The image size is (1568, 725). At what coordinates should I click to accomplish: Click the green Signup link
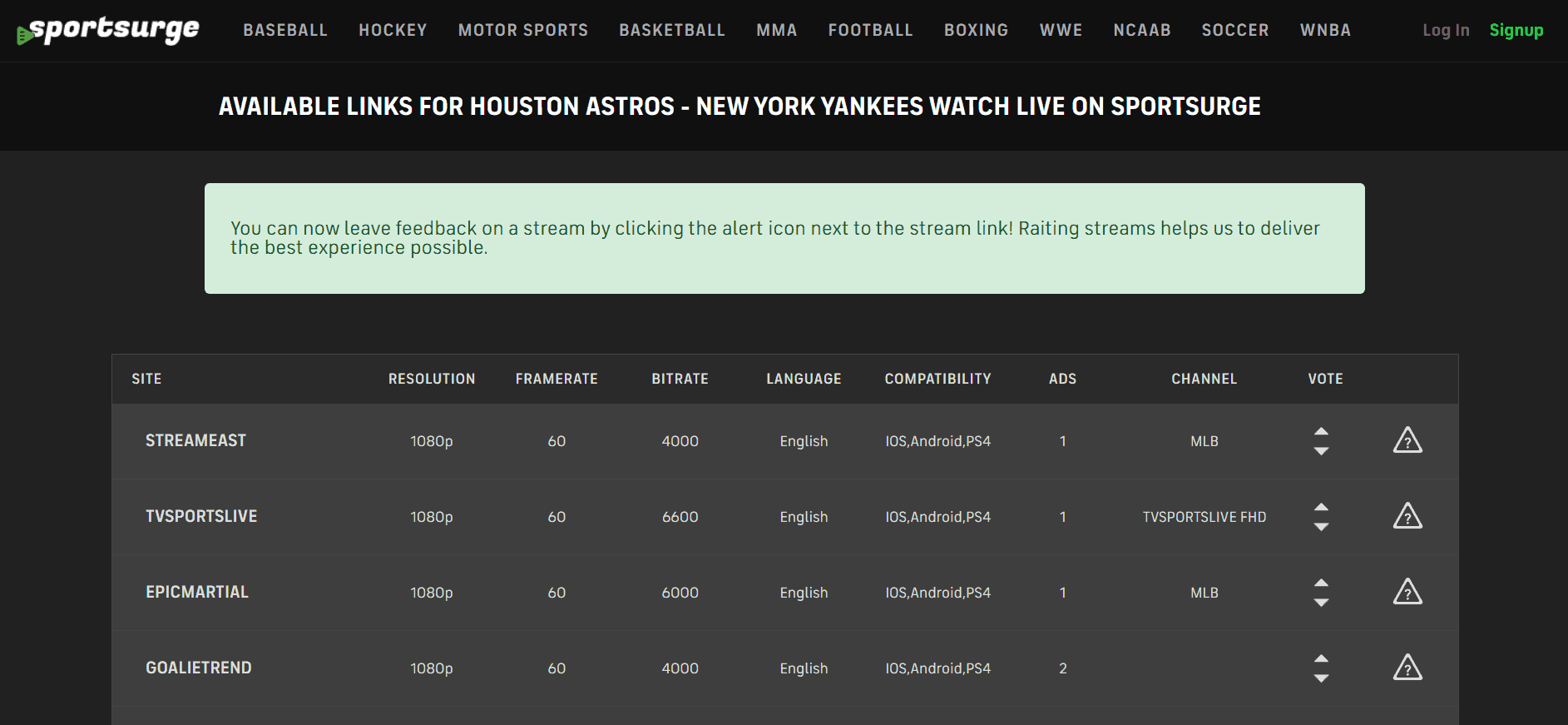(x=1516, y=31)
